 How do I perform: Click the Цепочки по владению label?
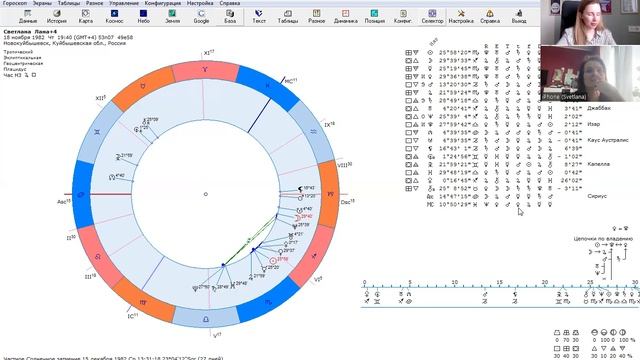(603, 238)
